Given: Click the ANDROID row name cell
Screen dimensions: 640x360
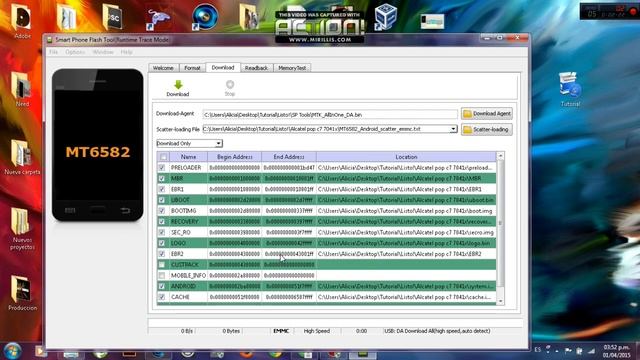Looking at the screenshot, I should [188, 286].
